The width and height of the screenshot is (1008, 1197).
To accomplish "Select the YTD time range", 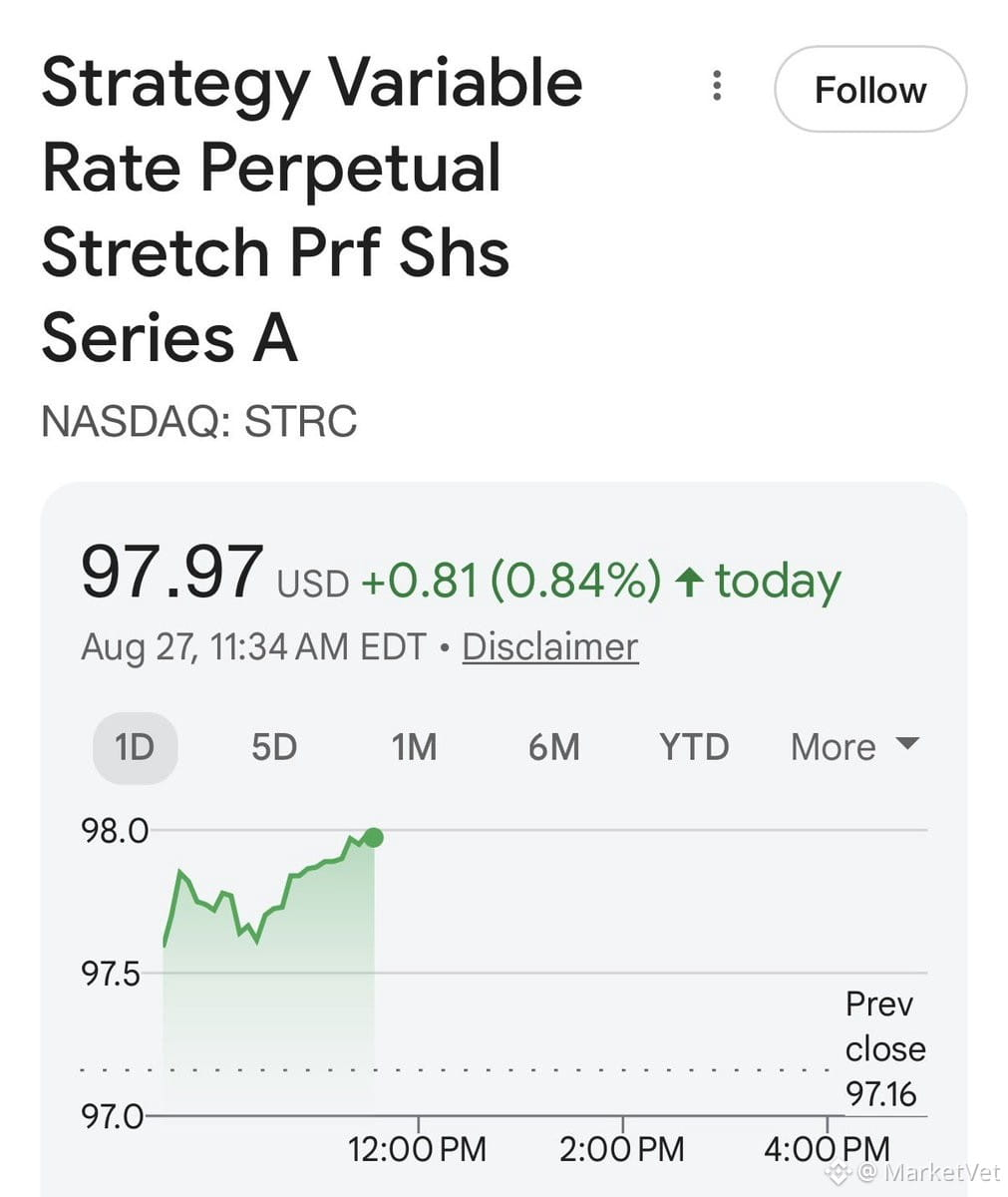I will tap(694, 747).
